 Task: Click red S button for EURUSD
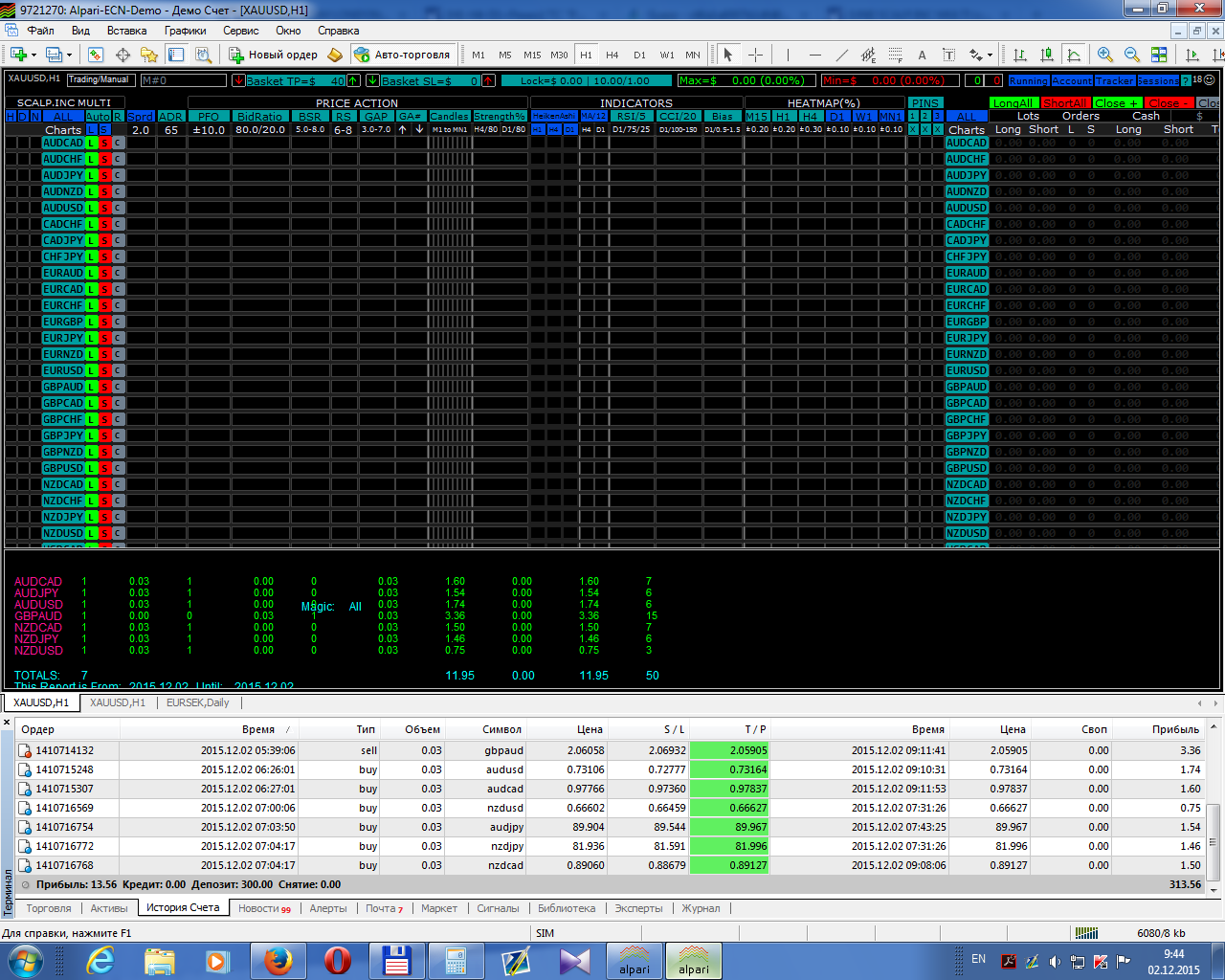click(x=105, y=370)
